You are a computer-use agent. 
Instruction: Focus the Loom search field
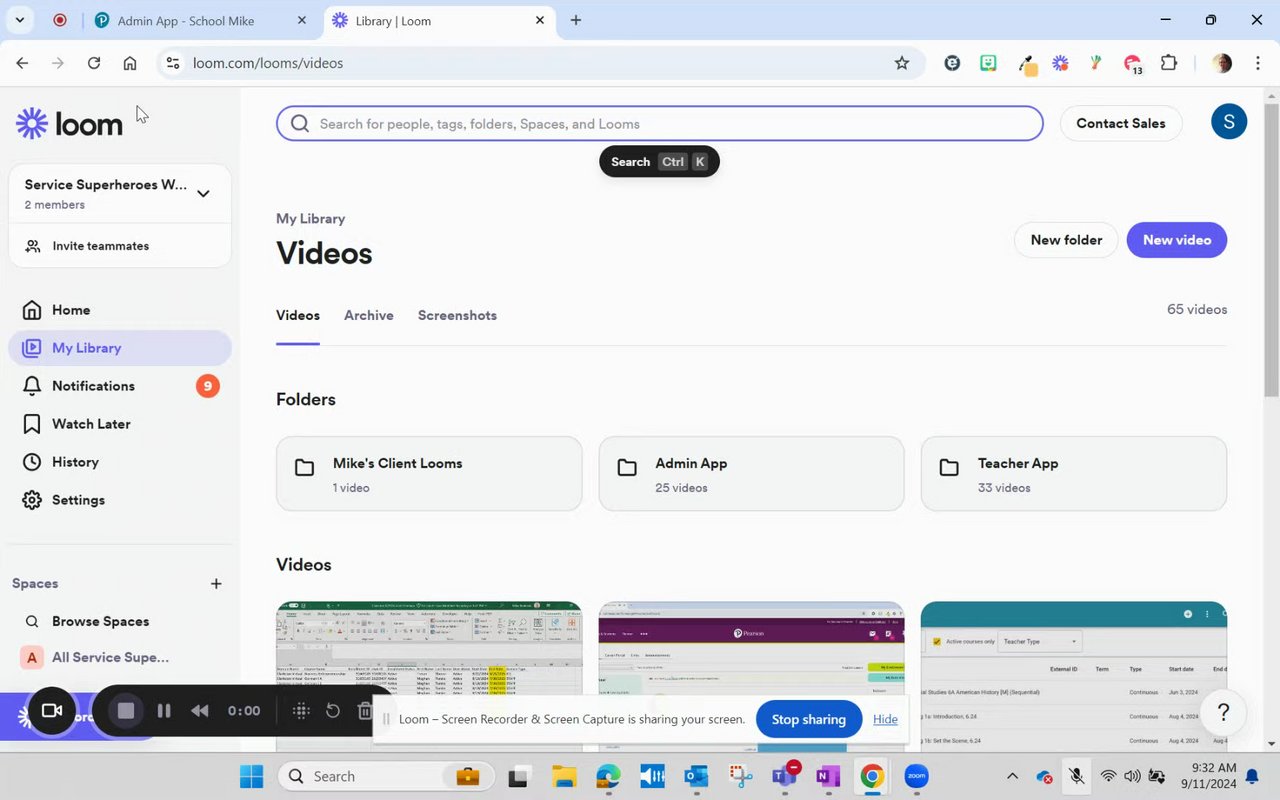tap(660, 124)
